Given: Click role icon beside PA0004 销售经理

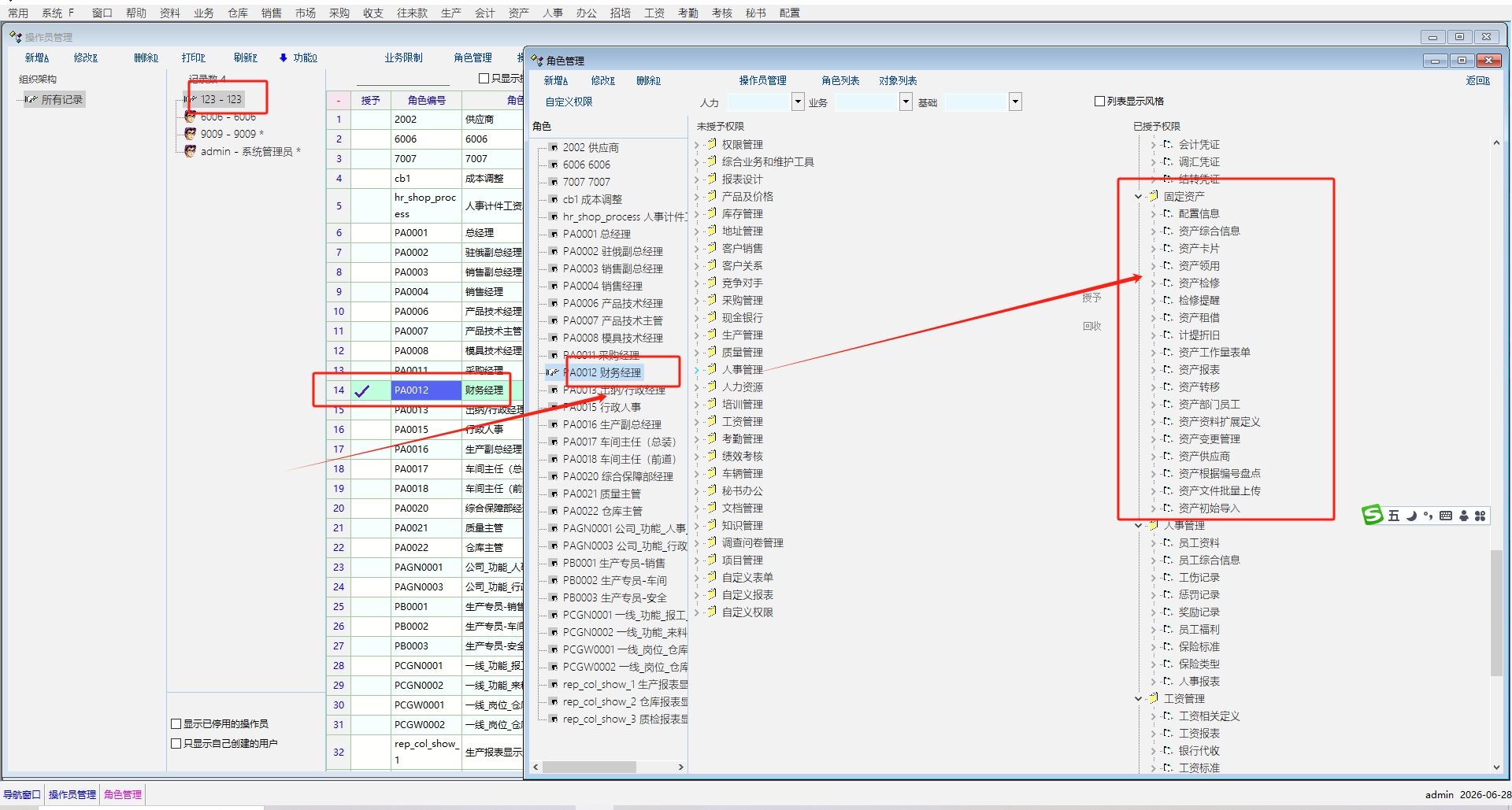Looking at the screenshot, I should [x=554, y=286].
